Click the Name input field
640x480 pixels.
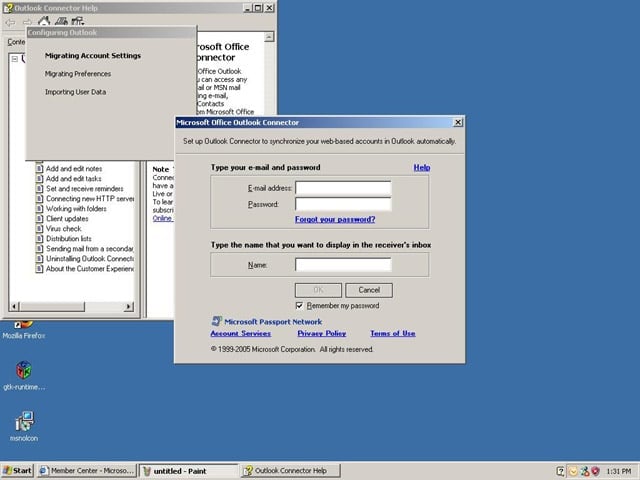[x=343, y=264]
